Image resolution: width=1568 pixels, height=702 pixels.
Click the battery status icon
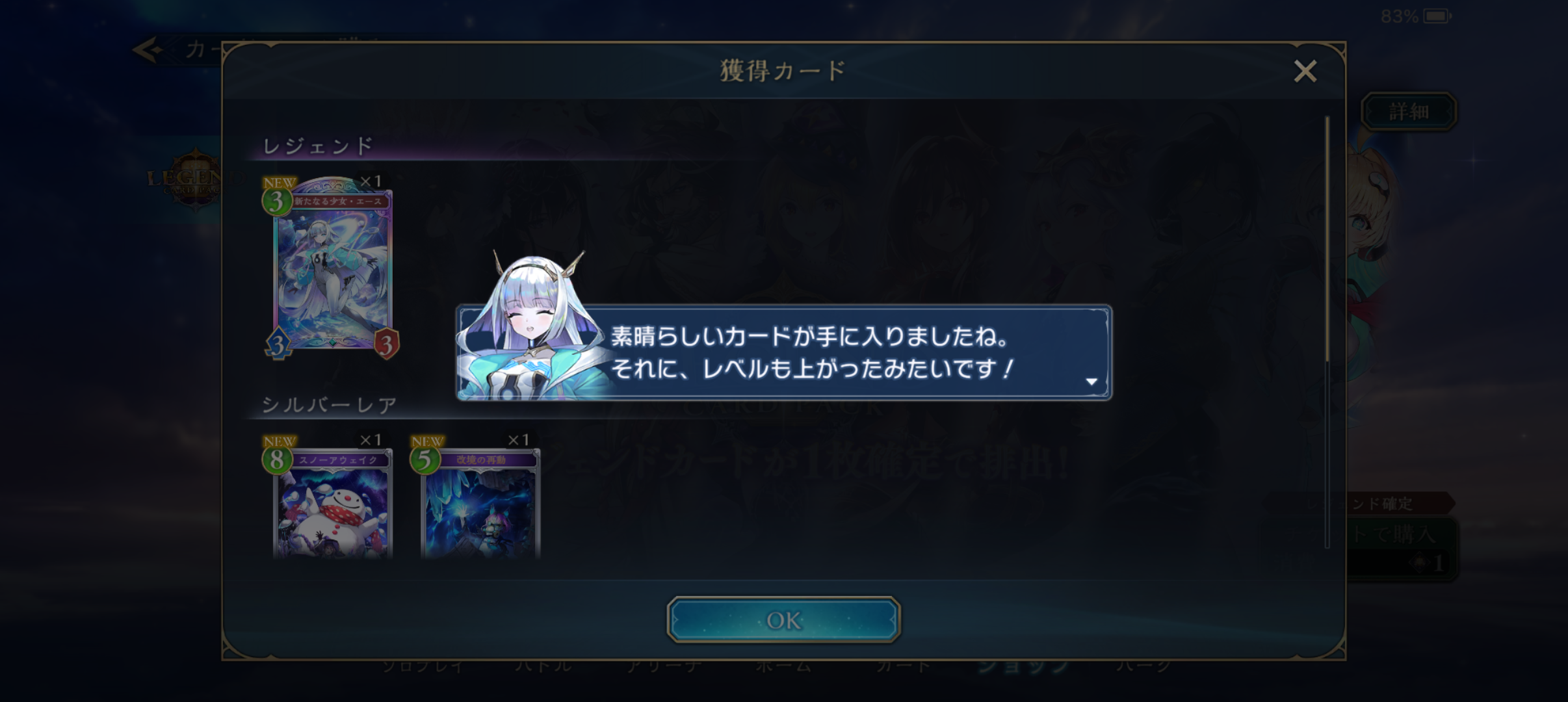click(x=1437, y=16)
